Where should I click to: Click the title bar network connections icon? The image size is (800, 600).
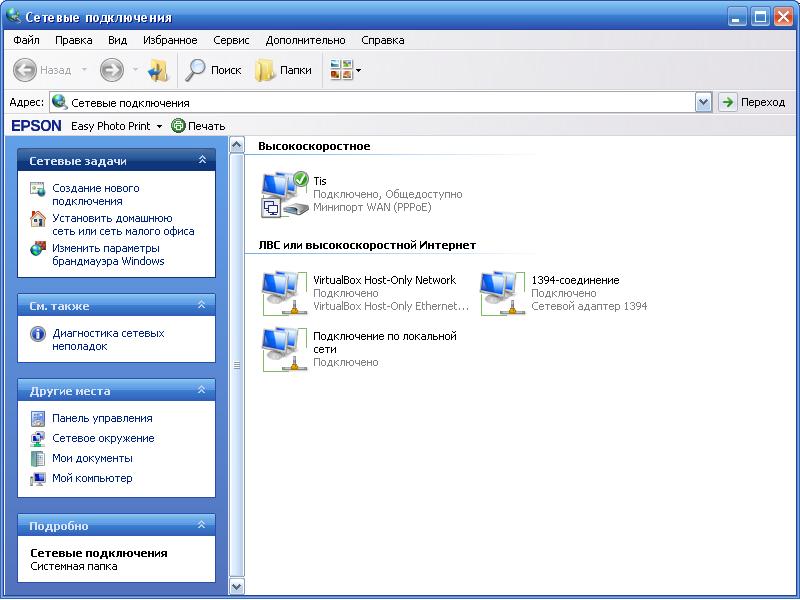click(x=14, y=16)
